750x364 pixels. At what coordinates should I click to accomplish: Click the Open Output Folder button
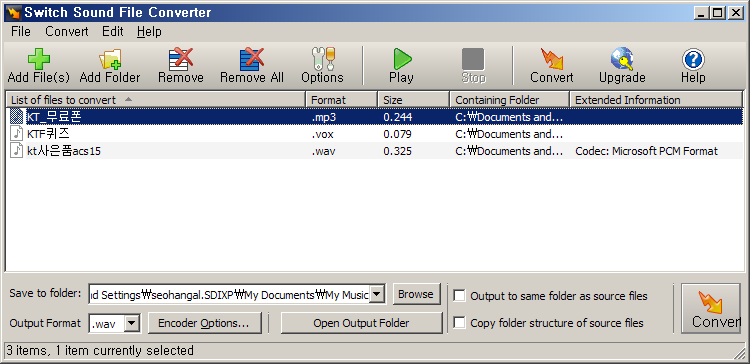(x=361, y=323)
